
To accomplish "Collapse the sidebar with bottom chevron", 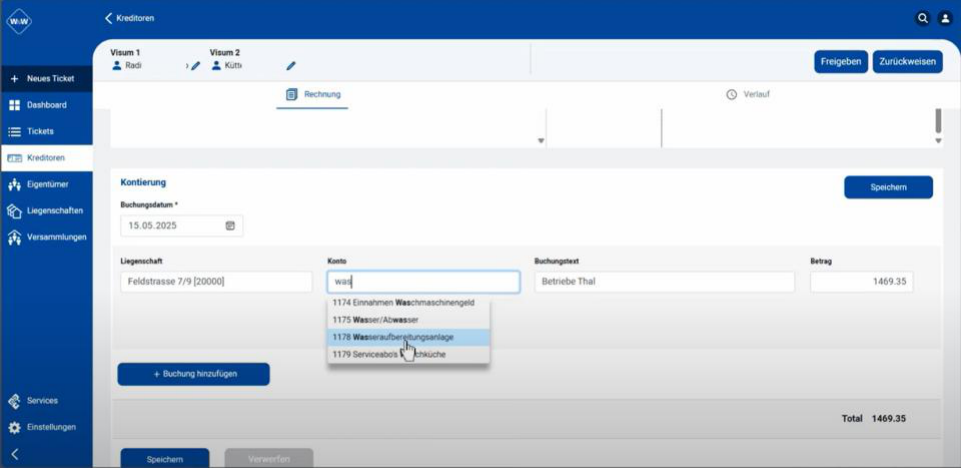I will 15,454.
